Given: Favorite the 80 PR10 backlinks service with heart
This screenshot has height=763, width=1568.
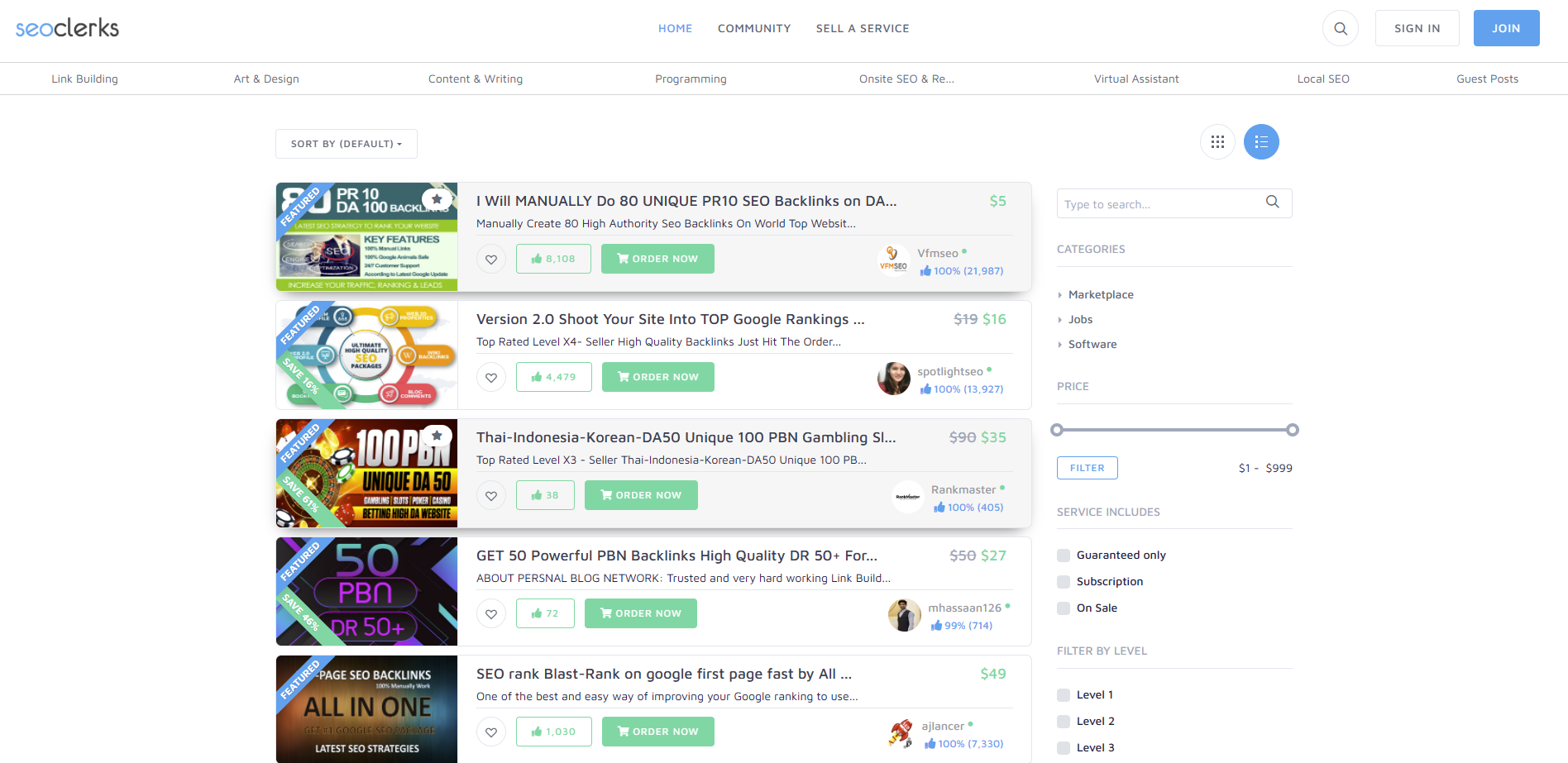Looking at the screenshot, I should point(491,259).
